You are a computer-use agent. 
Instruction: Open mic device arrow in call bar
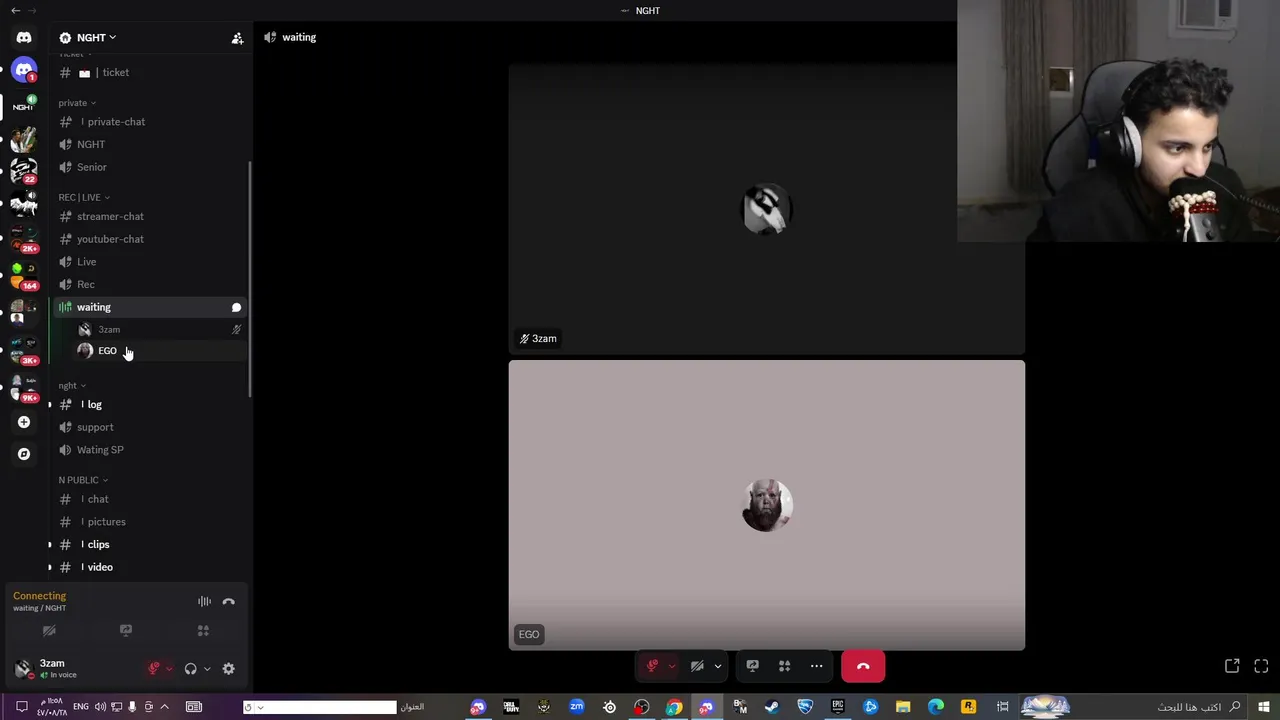671,666
